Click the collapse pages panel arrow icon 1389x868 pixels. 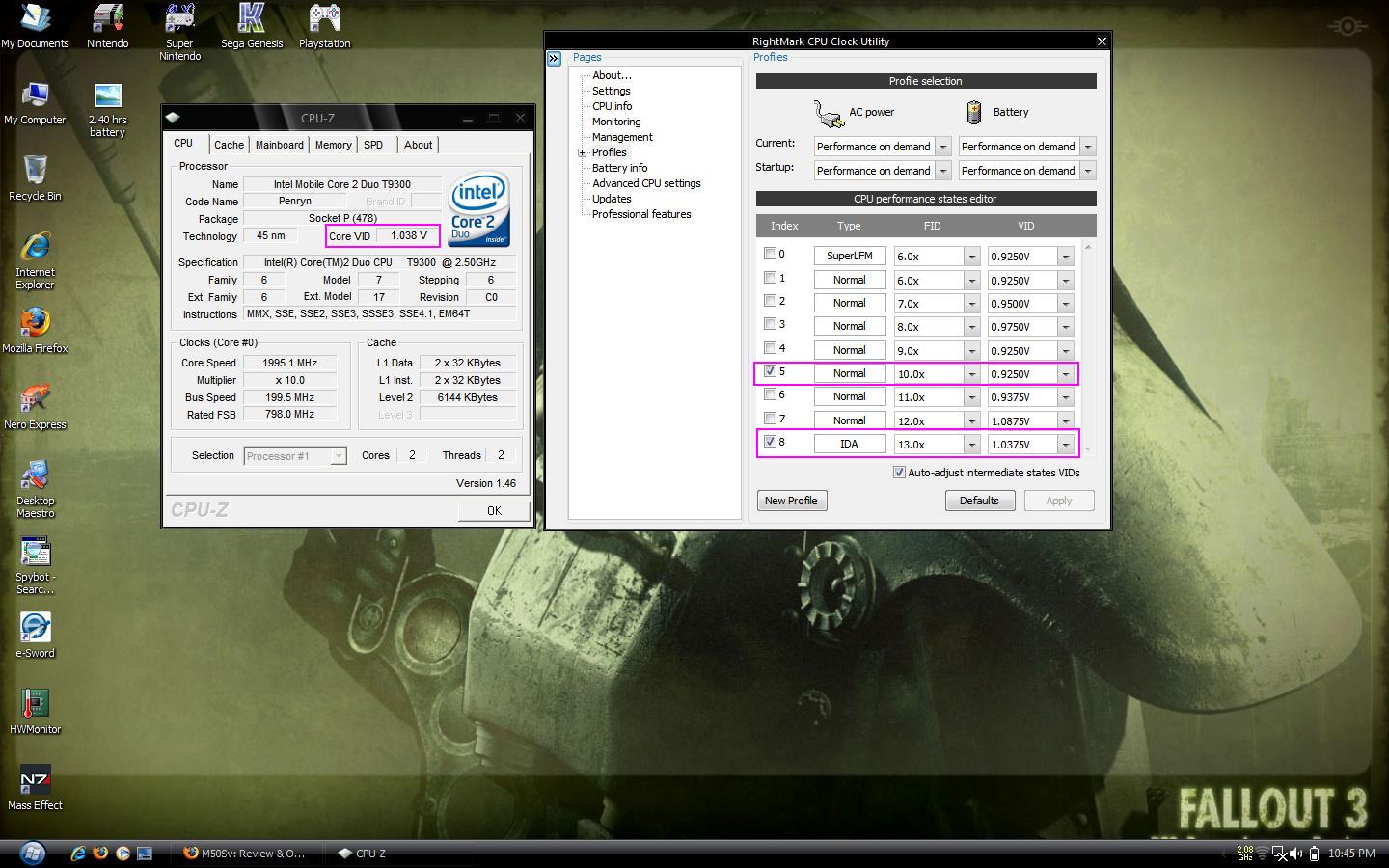coord(554,59)
